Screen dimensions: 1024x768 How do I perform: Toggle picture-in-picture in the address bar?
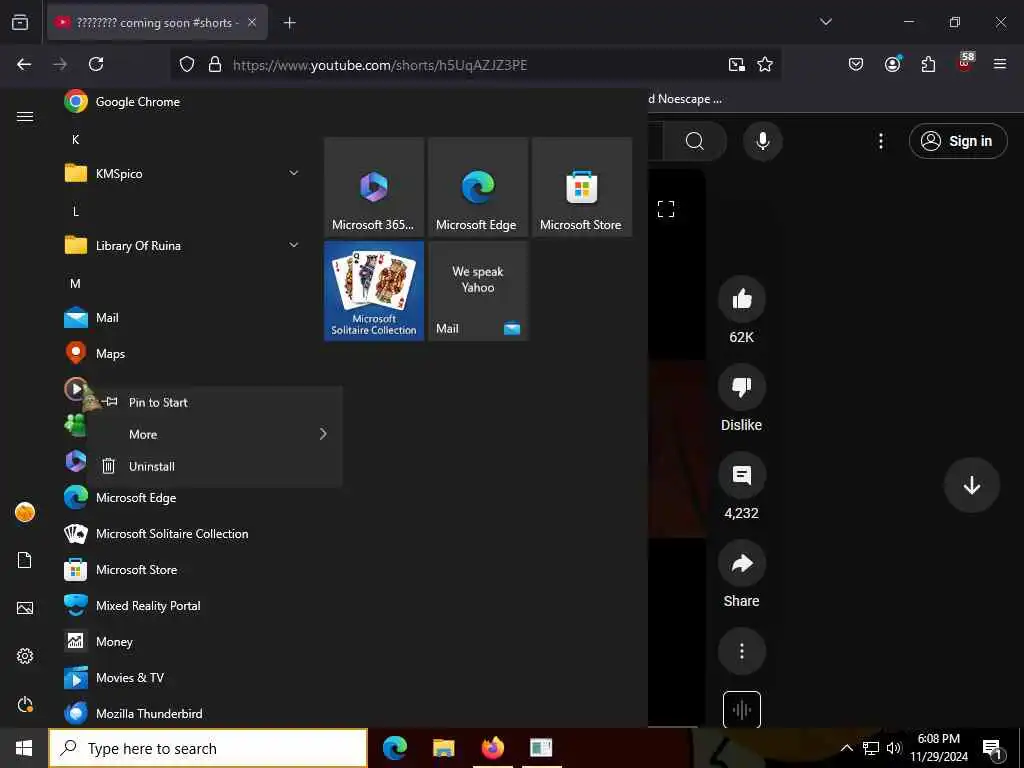(x=737, y=64)
